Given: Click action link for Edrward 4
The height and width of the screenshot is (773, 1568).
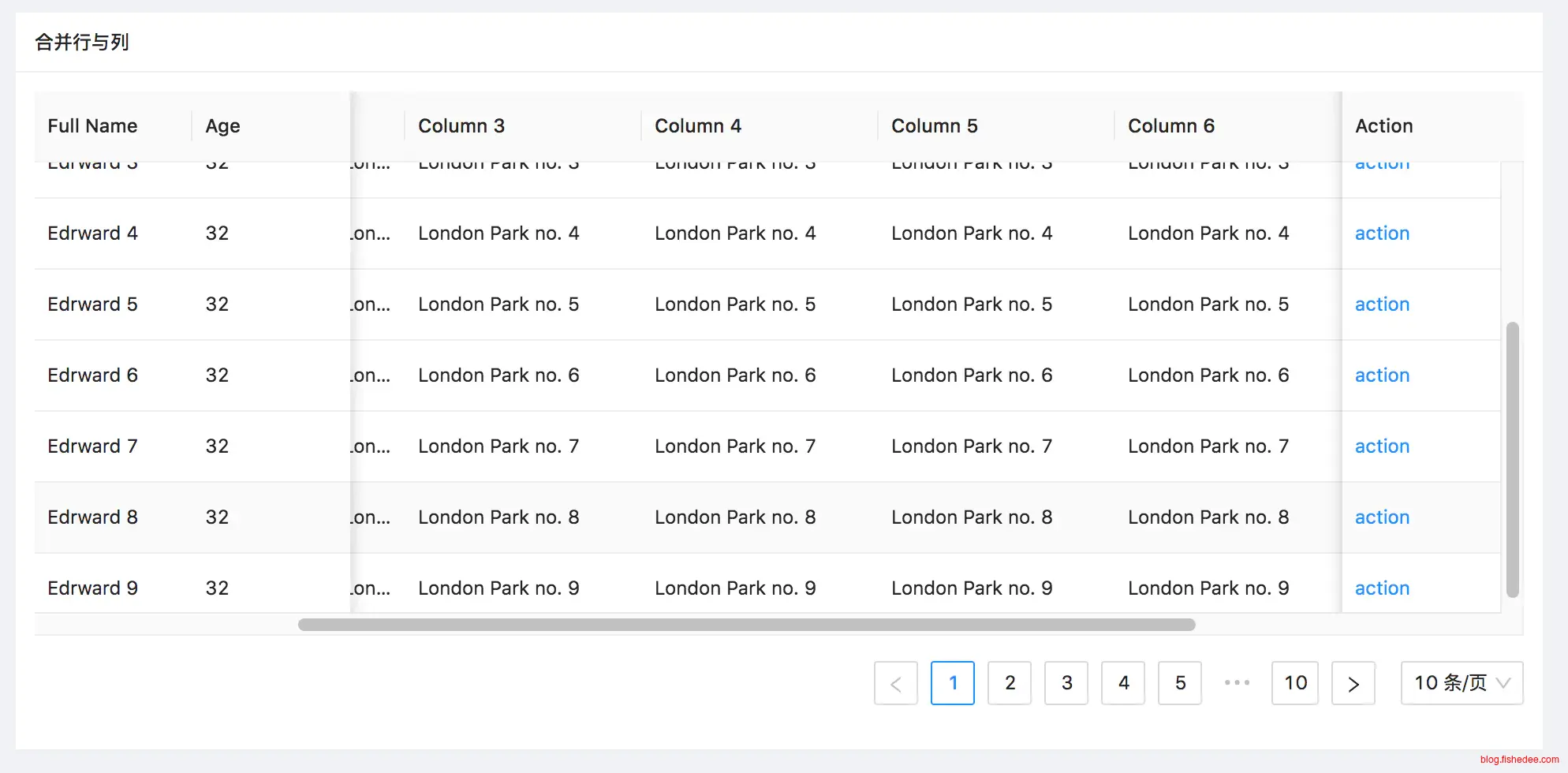Looking at the screenshot, I should pyautogui.click(x=1382, y=233).
